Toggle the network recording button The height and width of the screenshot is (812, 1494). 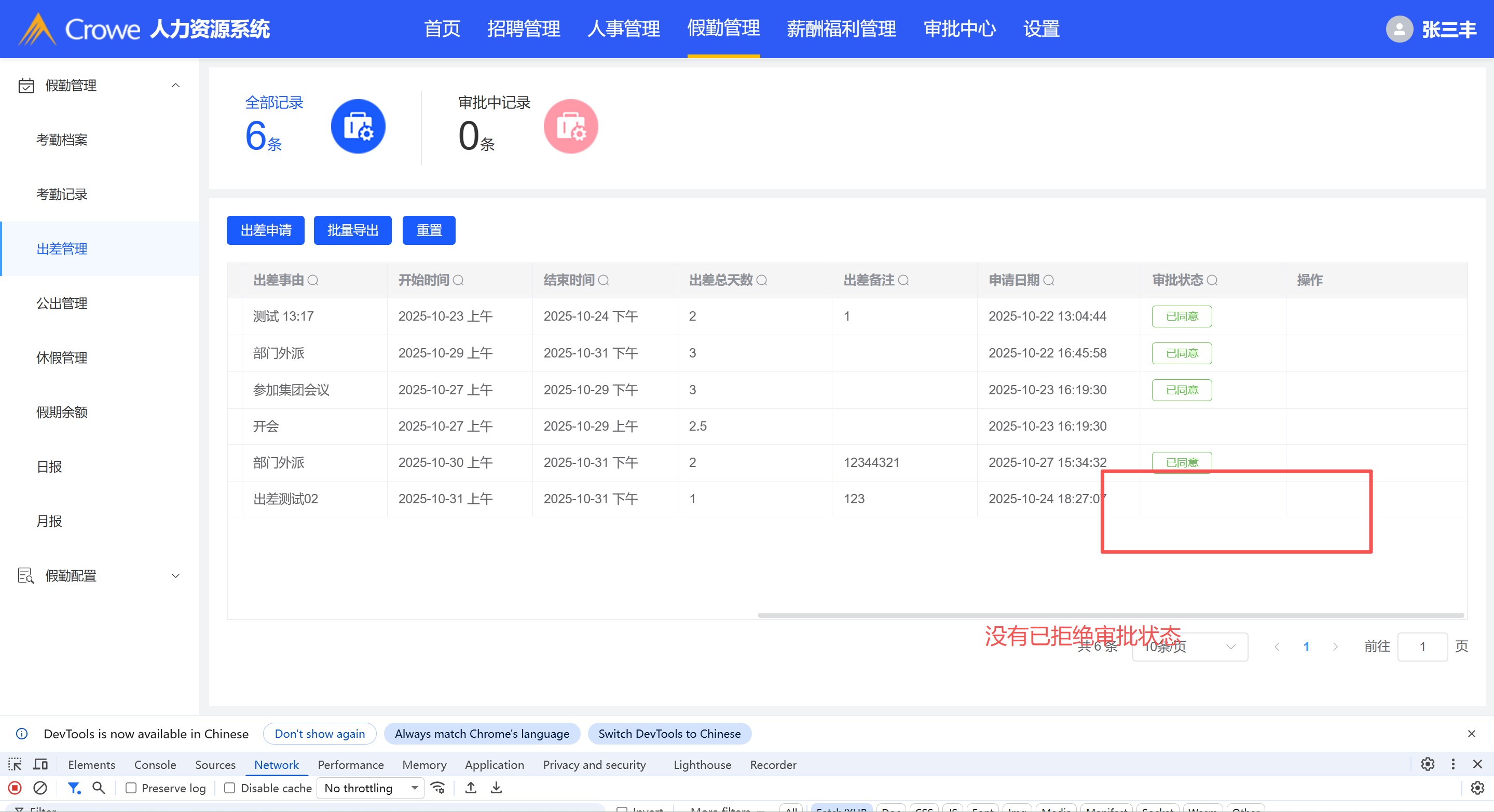coord(15,788)
